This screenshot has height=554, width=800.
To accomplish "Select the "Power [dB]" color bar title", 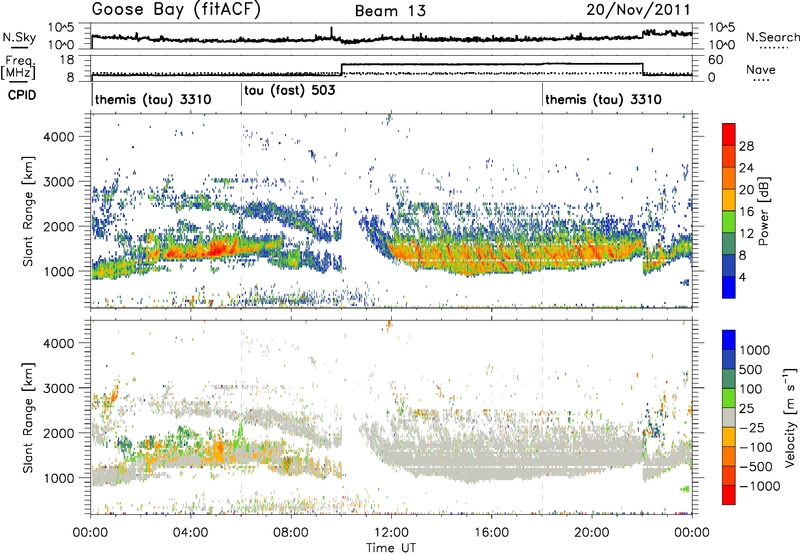I will click(763, 211).
